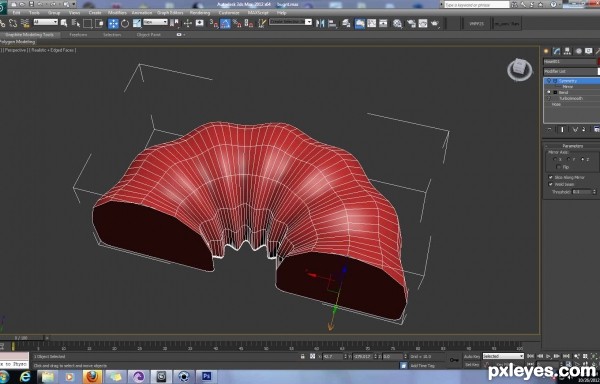The image size is (600, 384).
Task: Open the Selected key filter dropdown
Action: click(503, 356)
